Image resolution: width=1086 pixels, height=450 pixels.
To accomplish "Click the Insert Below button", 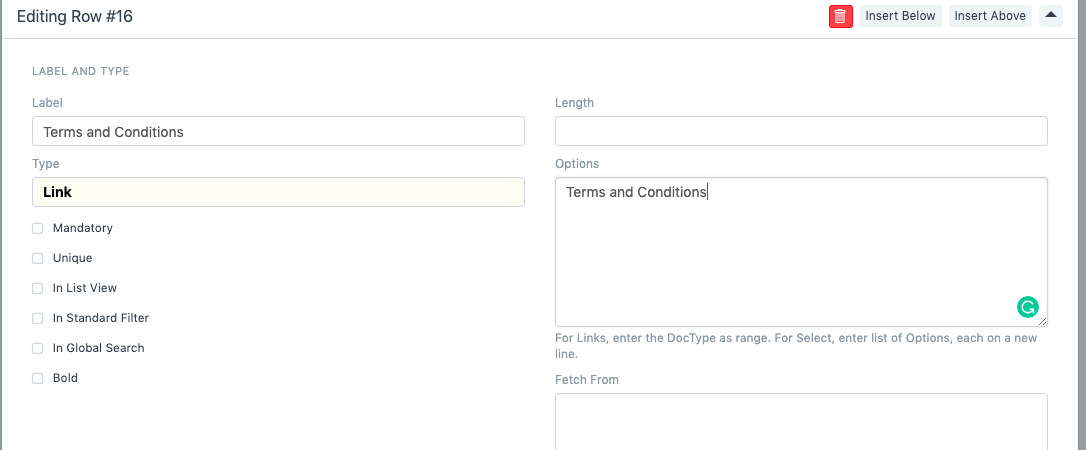I will [900, 16].
